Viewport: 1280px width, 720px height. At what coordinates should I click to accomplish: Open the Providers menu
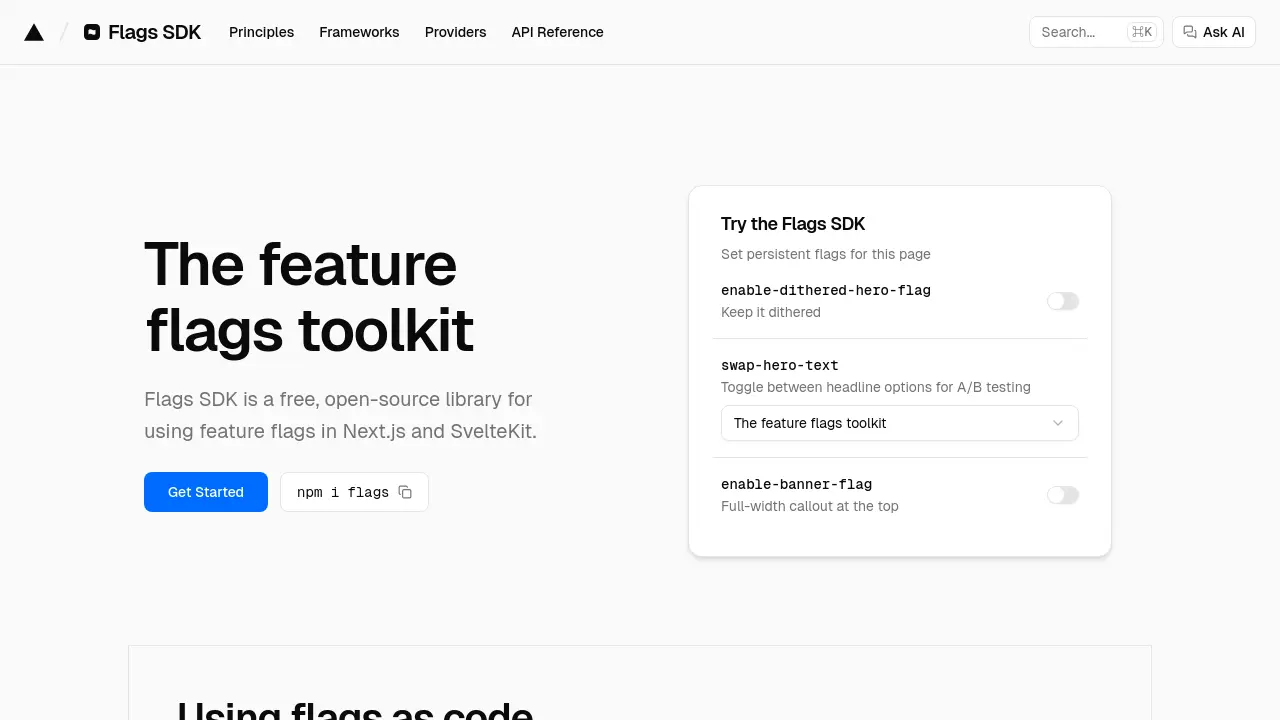[x=455, y=32]
